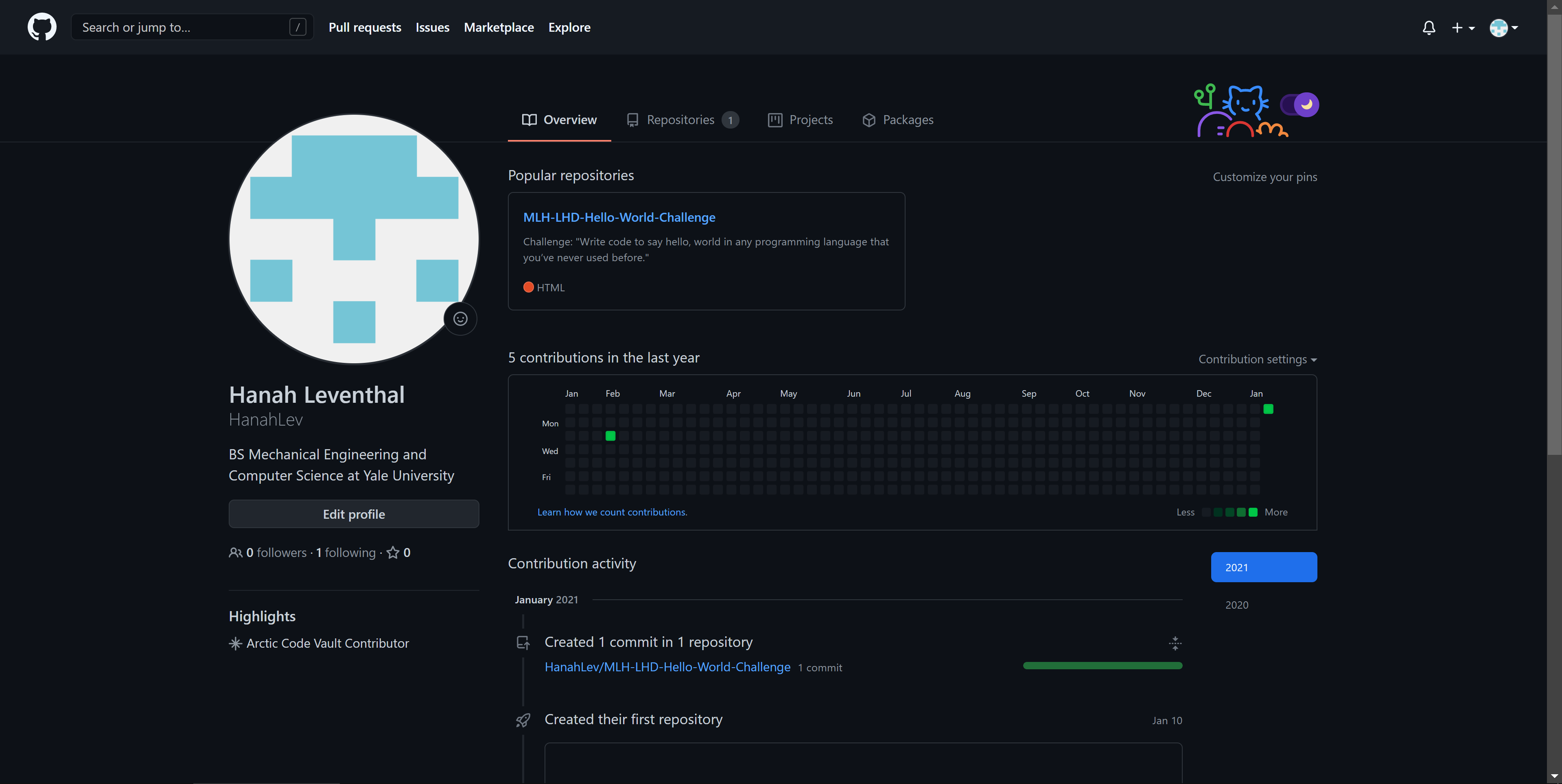Click the Edit profile button

click(354, 514)
